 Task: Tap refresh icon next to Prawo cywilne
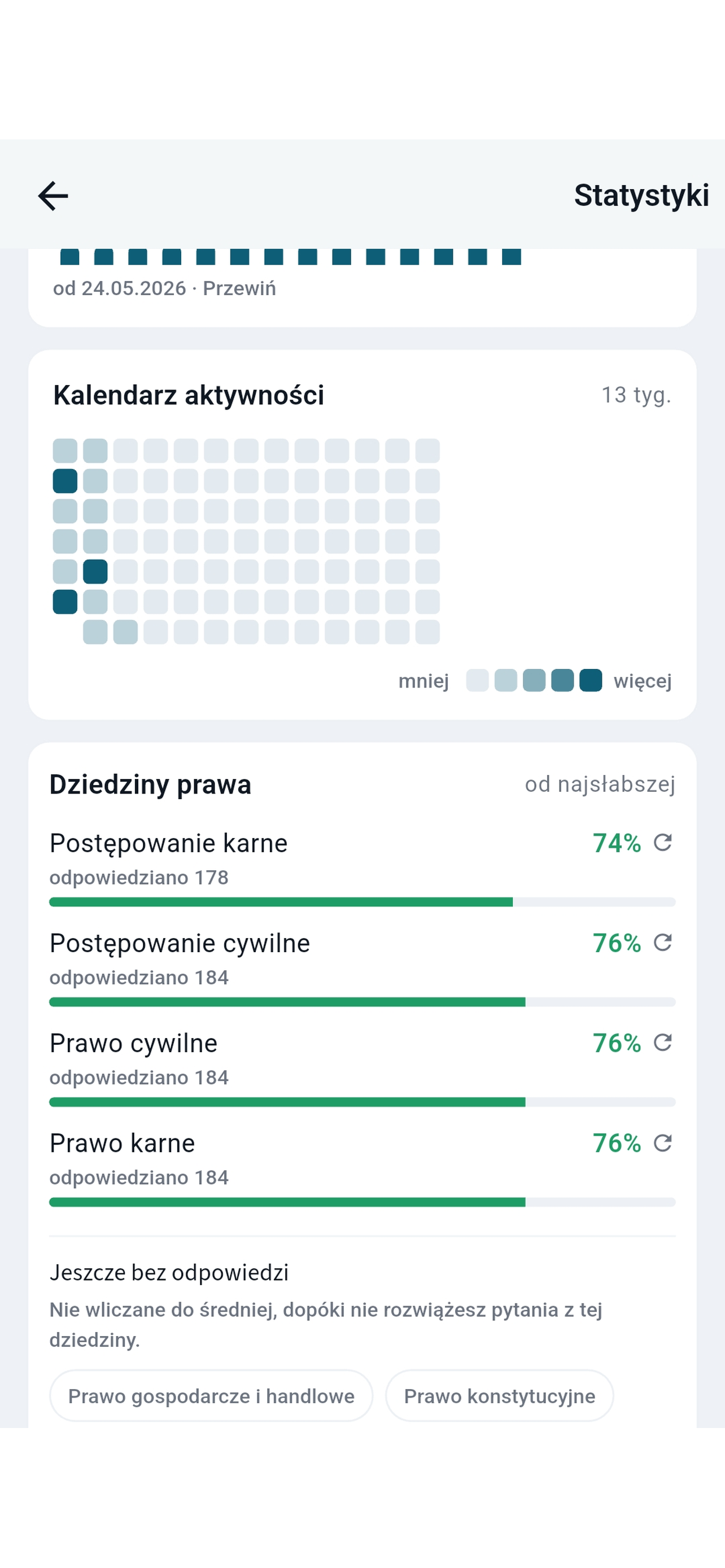[x=662, y=1043]
